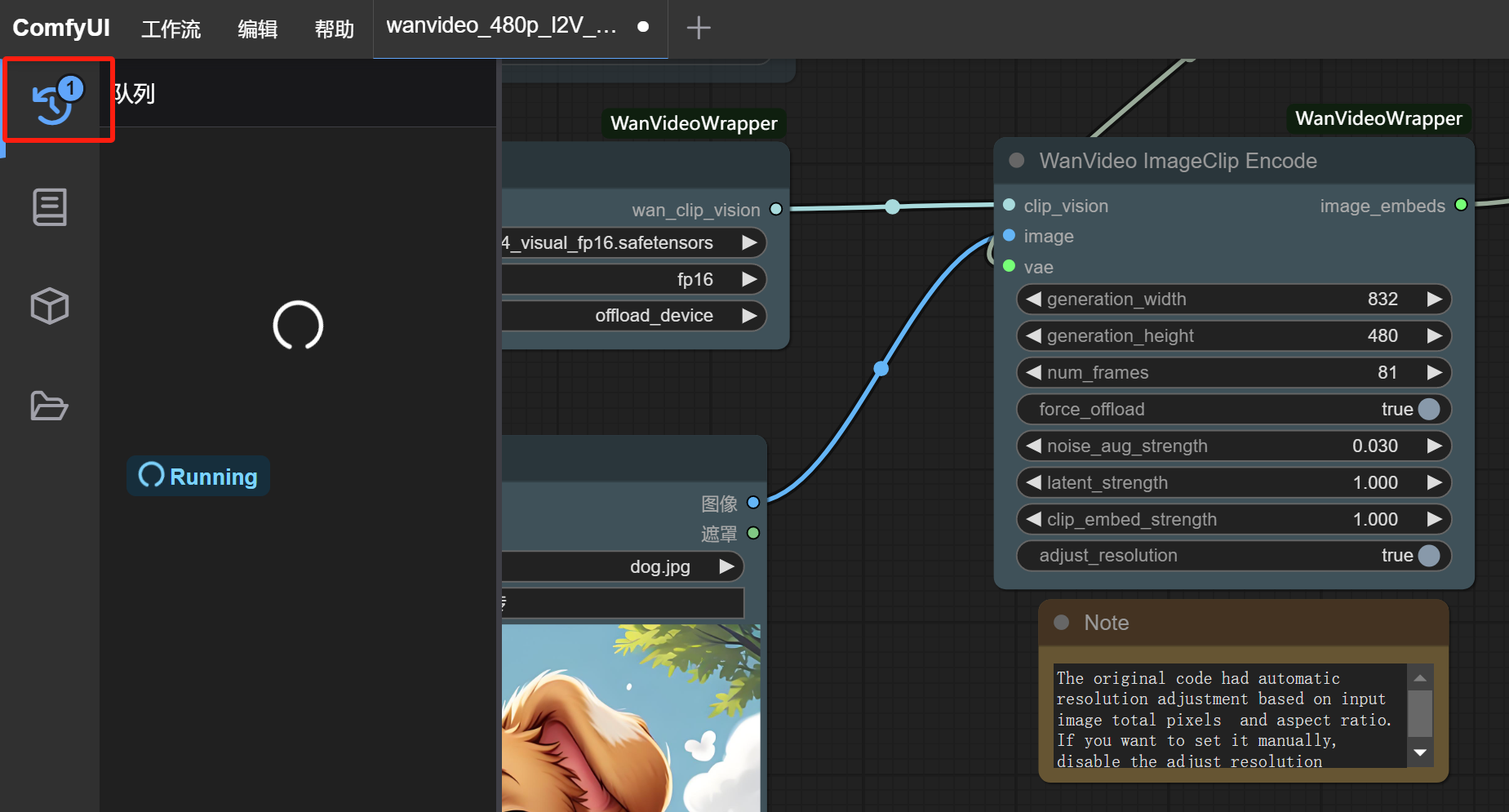Collapse the WanVideo ImageClip Encode node dot
Screen dimensions: 1509x812
1017,161
